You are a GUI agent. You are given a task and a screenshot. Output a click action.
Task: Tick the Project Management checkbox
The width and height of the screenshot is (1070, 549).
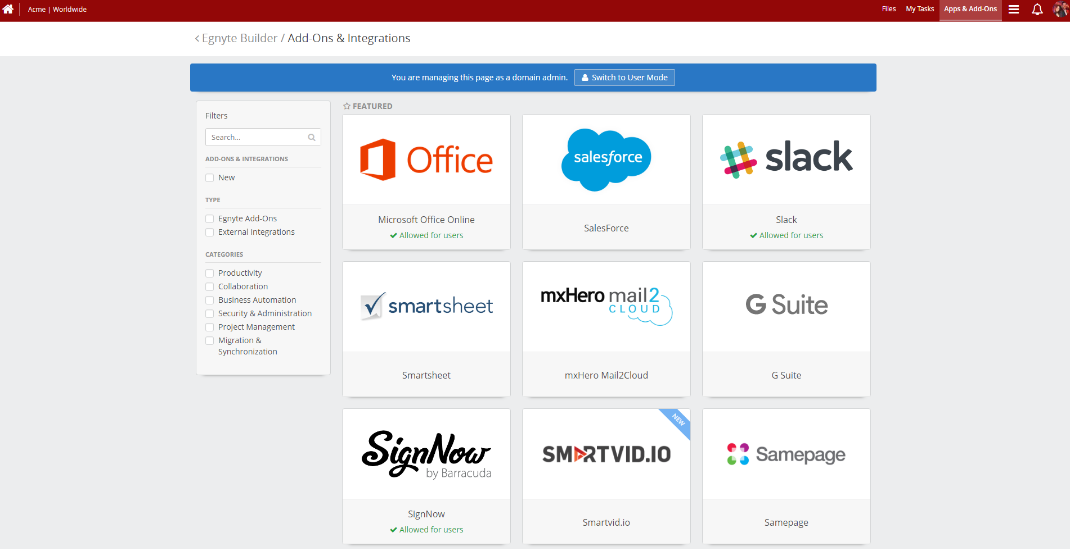point(210,327)
